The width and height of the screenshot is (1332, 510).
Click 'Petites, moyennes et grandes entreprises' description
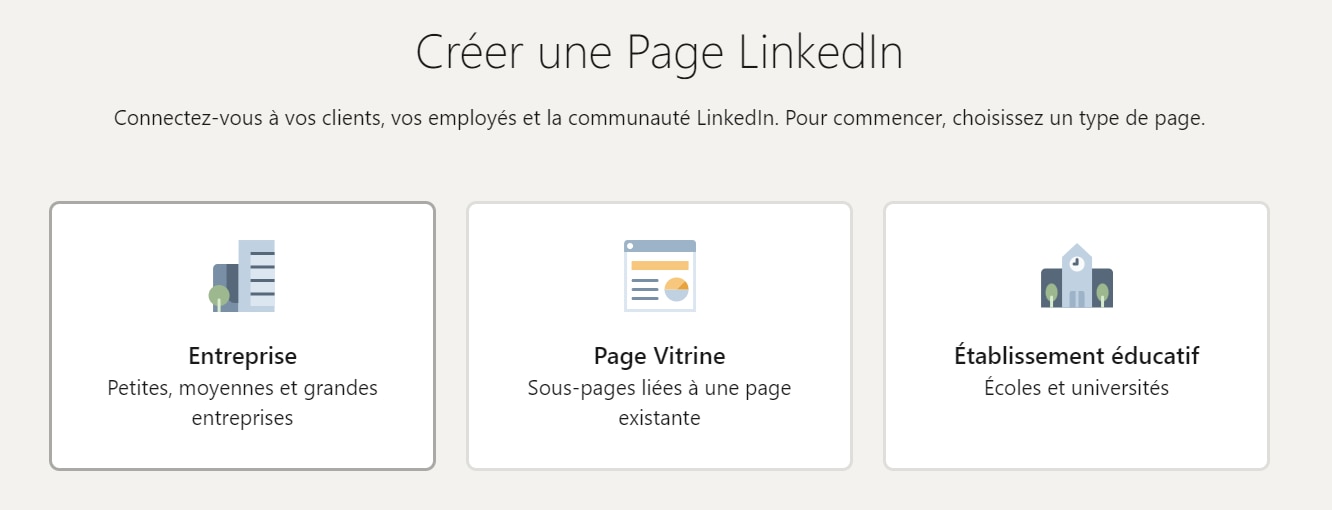[242, 403]
